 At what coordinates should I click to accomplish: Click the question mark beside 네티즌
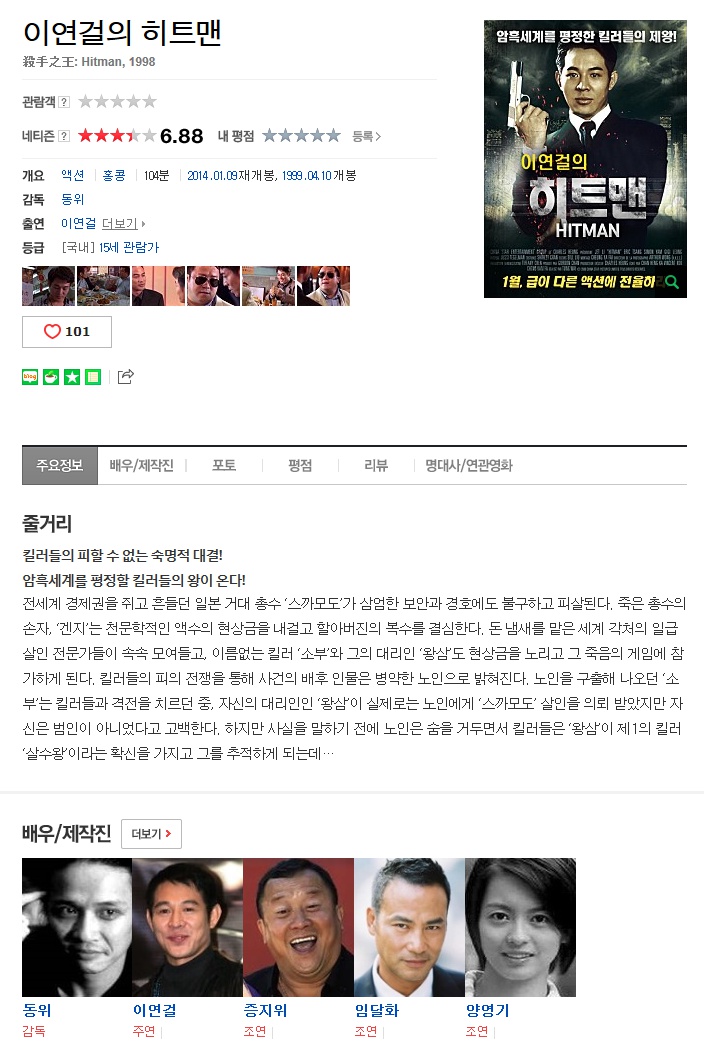[64, 136]
